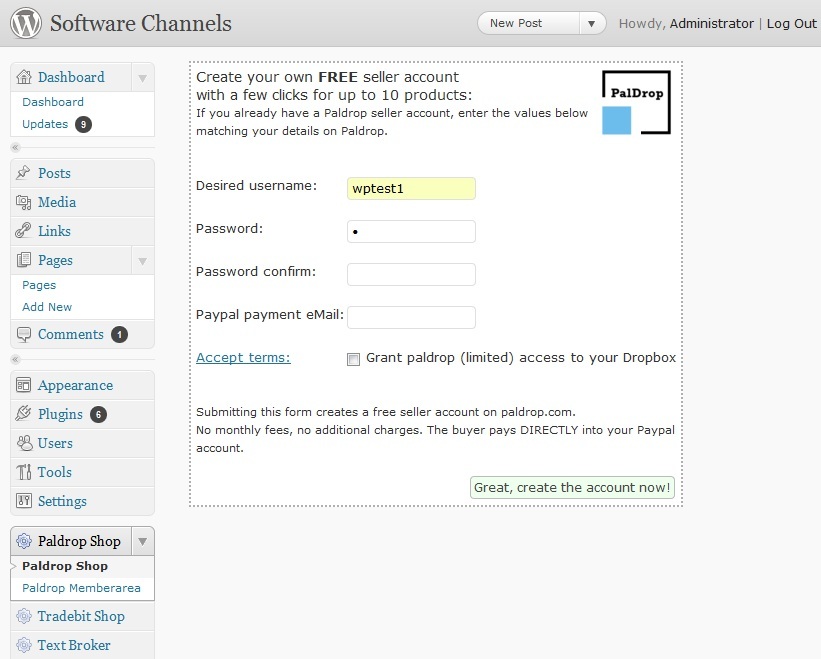Check the Grant paldrop Dropbox access checkbox
The height and width of the screenshot is (659, 821).
pyautogui.click(x=353, y=359)
